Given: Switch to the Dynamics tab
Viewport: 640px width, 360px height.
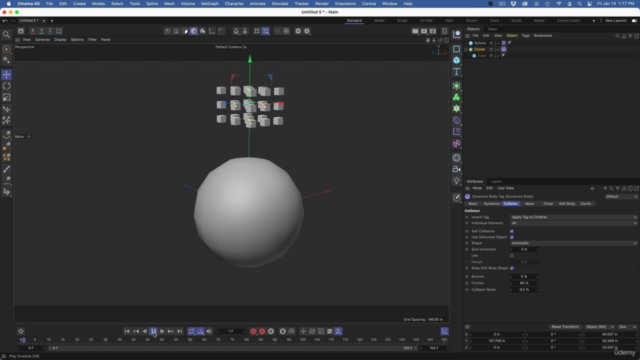Looking at the screenshot, I should pyautogui.click(x=491, y=204).
